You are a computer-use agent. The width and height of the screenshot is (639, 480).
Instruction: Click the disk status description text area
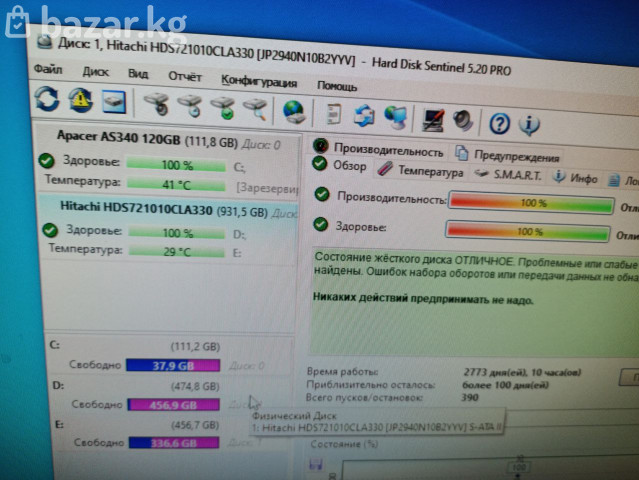coord(460,290)
